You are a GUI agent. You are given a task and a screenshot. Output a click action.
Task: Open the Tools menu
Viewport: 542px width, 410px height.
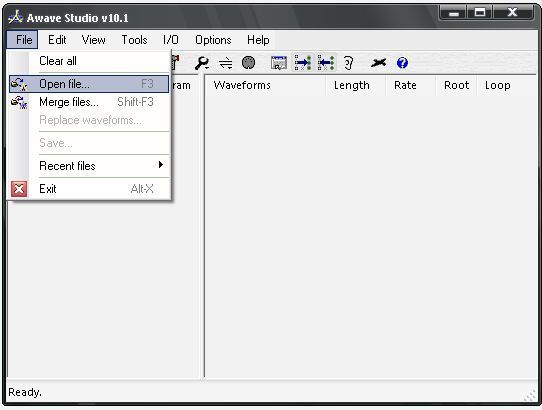[x=134, y=40]
